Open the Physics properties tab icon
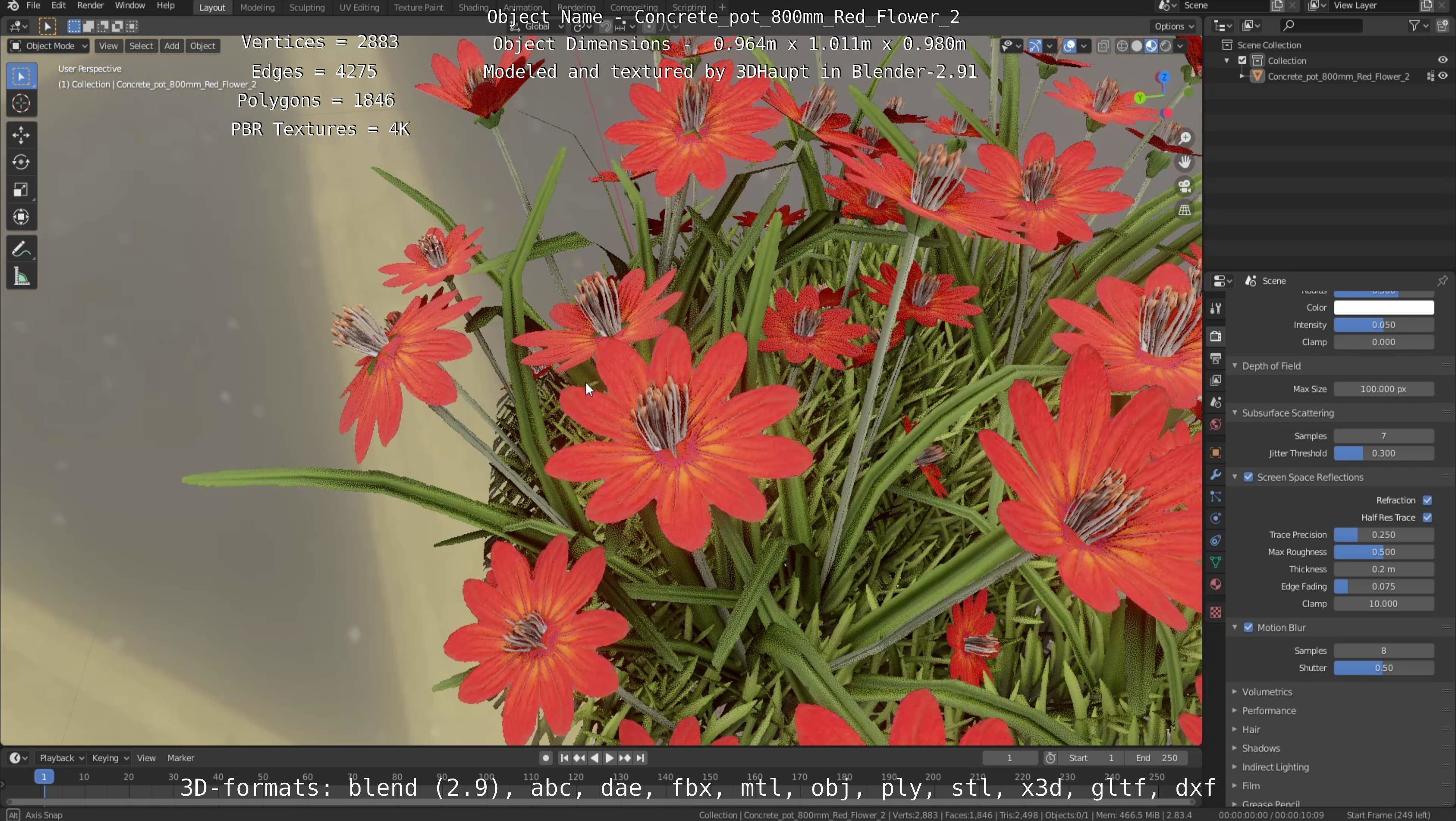 point(1216,518)
